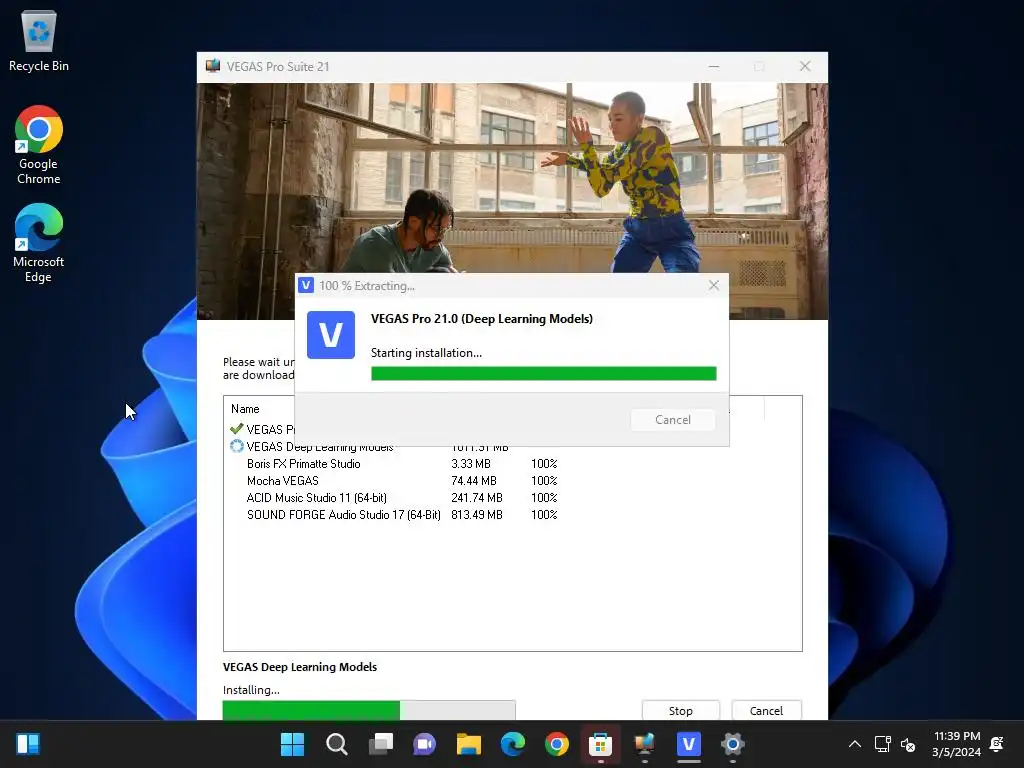Launch Microsoft Edge from taskbar
The image size is (1024, 768).
point(513,744)
